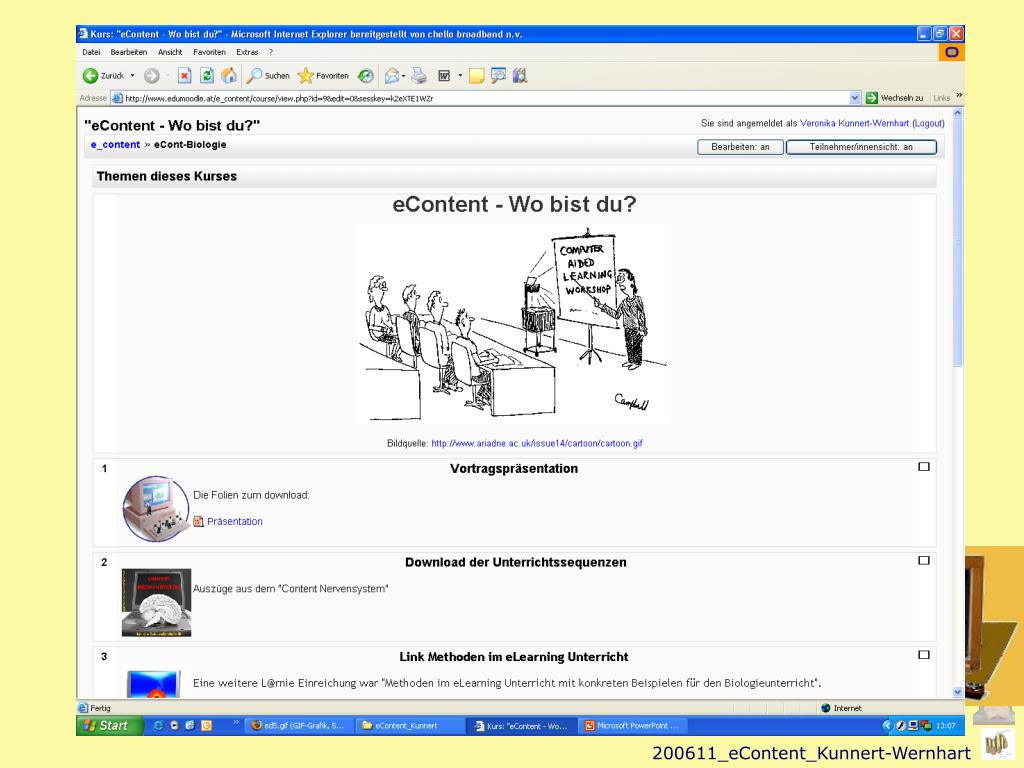Click the page scrollbar down arrow
This screenshot has height=768, width=1024.
point(958,692)
